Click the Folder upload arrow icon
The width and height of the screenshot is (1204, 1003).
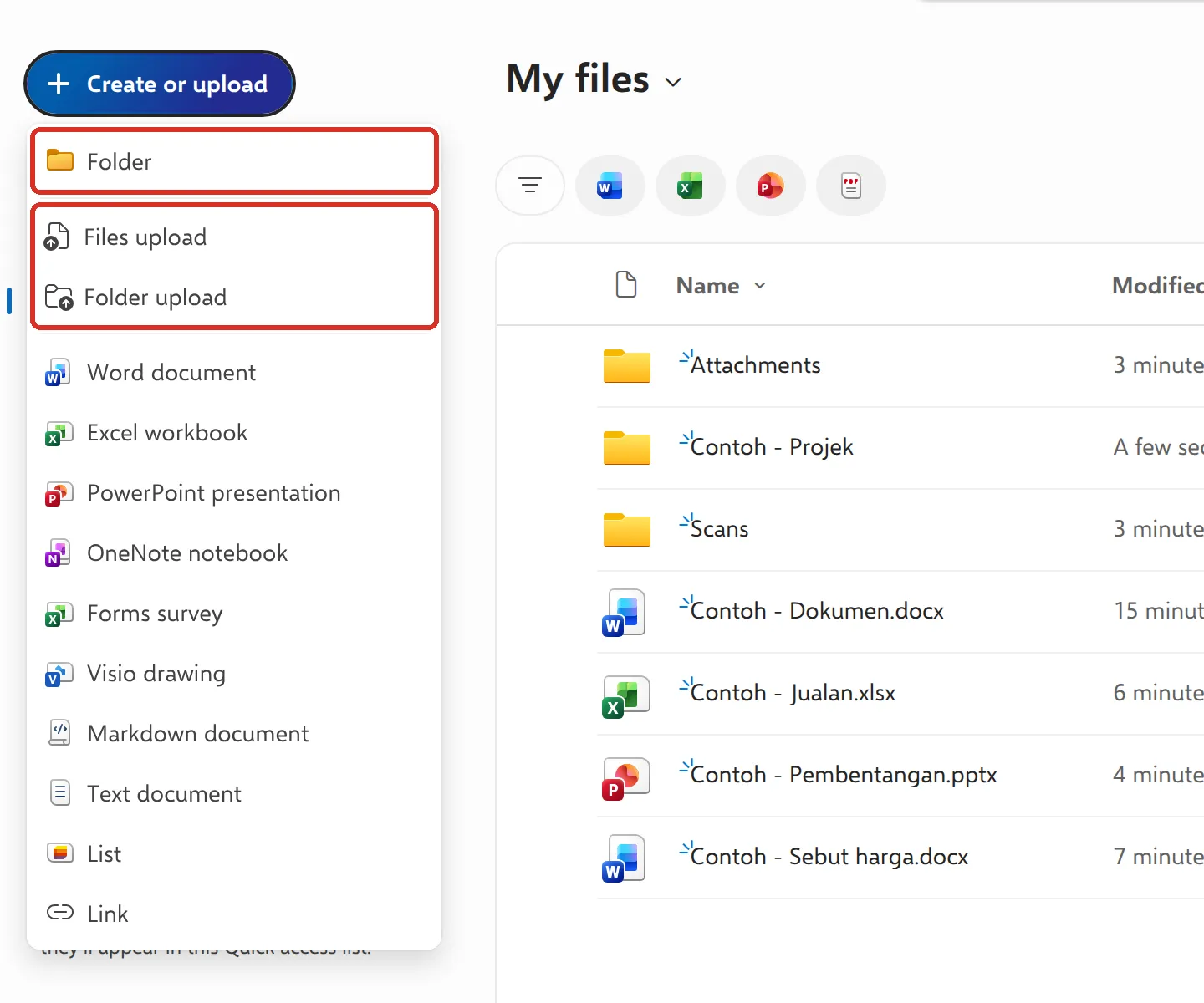point(59,297)
